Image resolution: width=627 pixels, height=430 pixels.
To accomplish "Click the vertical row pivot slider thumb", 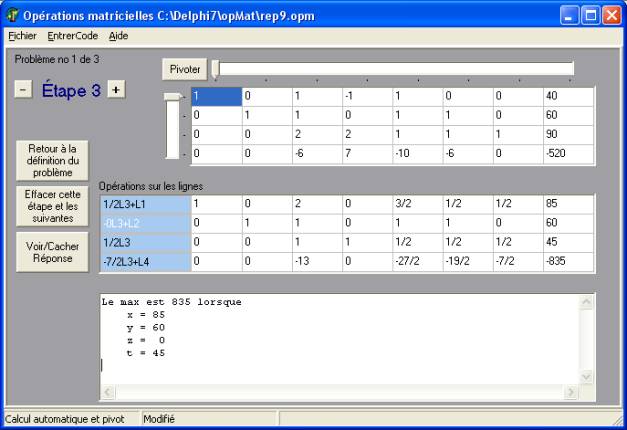I will (x=172, y=97).
